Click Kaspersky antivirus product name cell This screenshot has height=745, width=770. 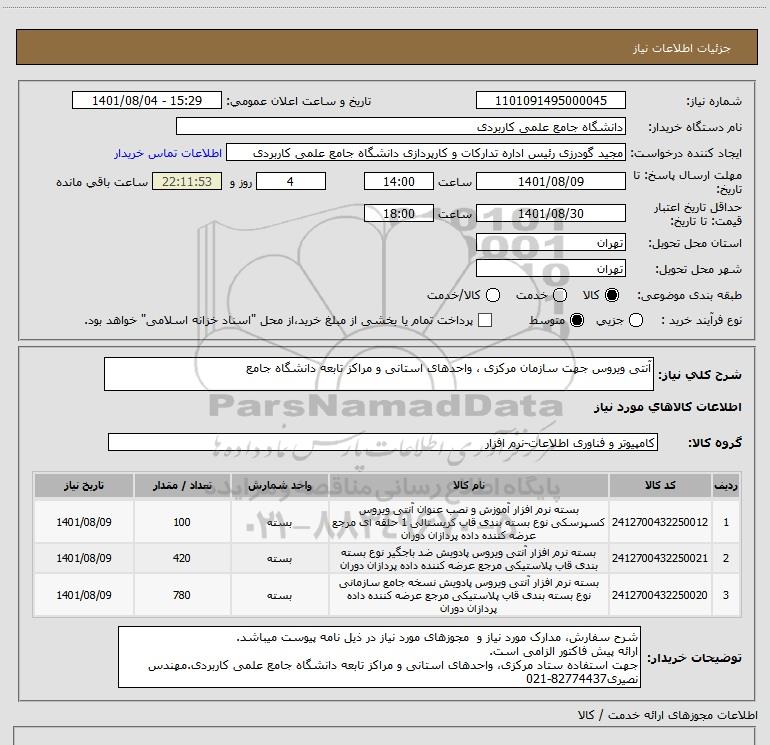pos(468,523)
